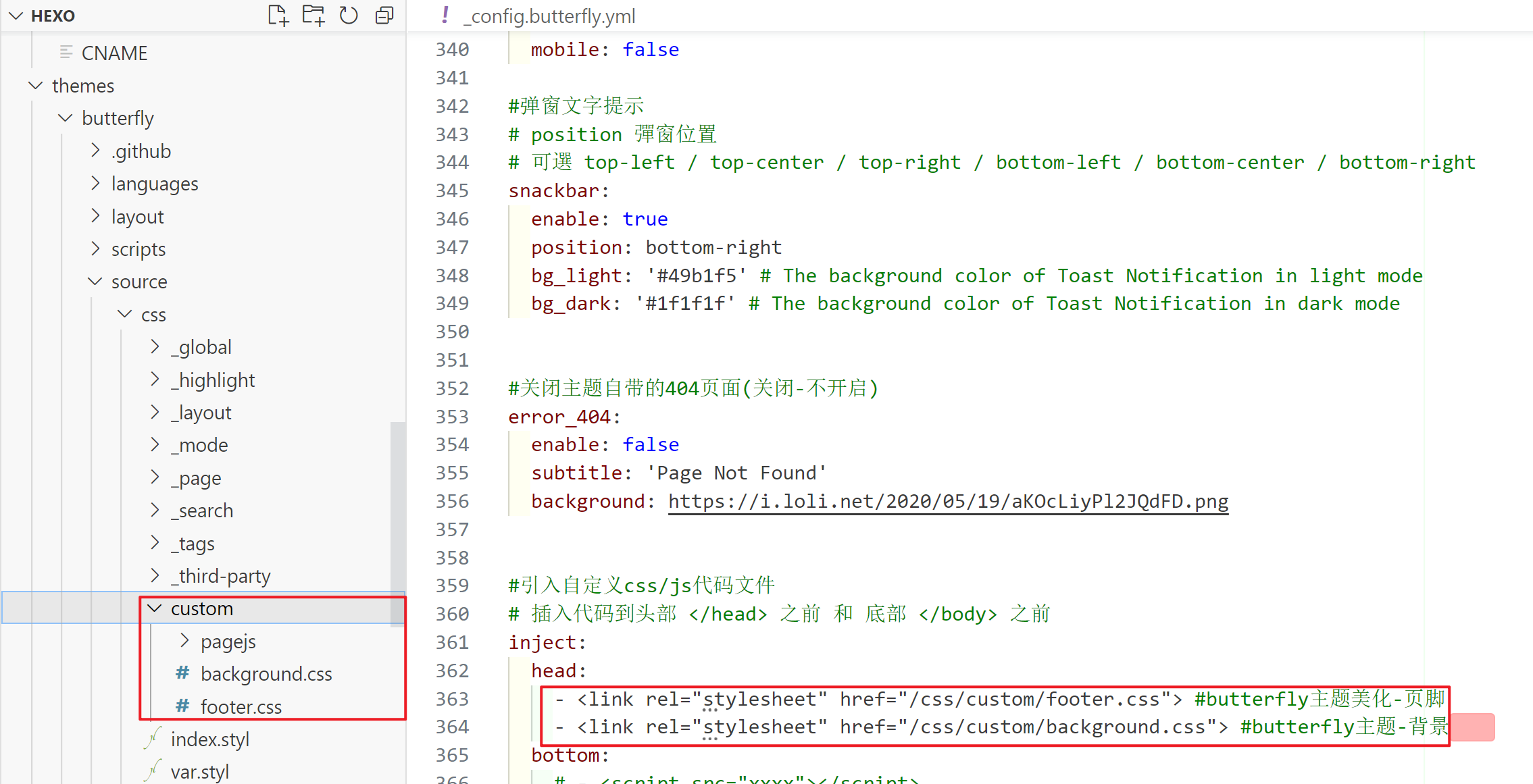Collapse the themes folder
1533x784 pixels.
36,86
